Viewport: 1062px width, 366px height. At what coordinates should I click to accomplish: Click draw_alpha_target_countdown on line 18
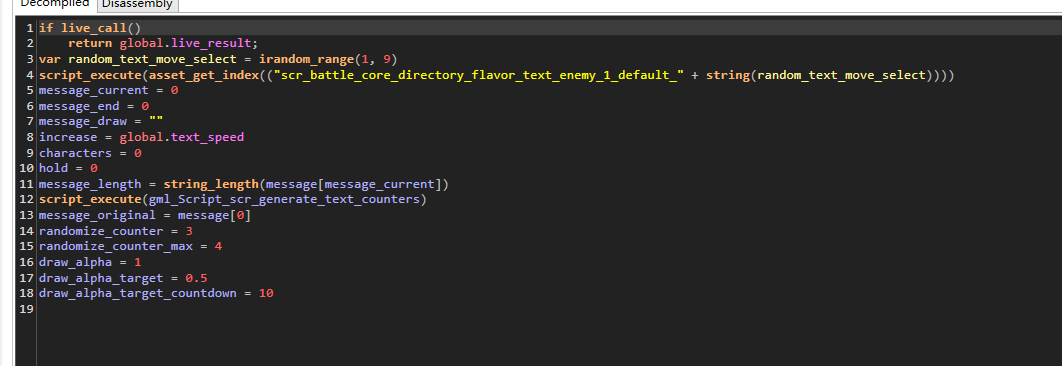[x=137, y=293]
